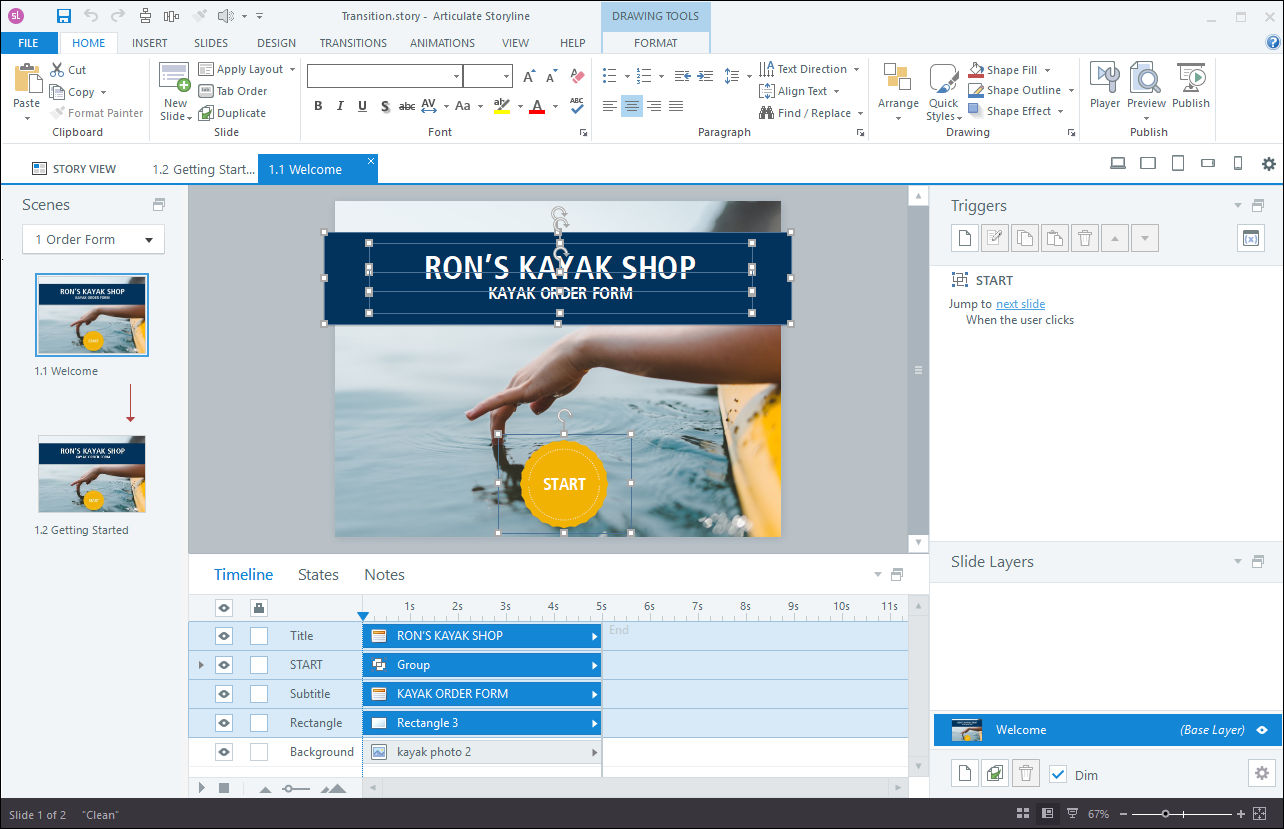Lock the Title layer in the timeline
The image size is (1284, 829).
[257, 635]
